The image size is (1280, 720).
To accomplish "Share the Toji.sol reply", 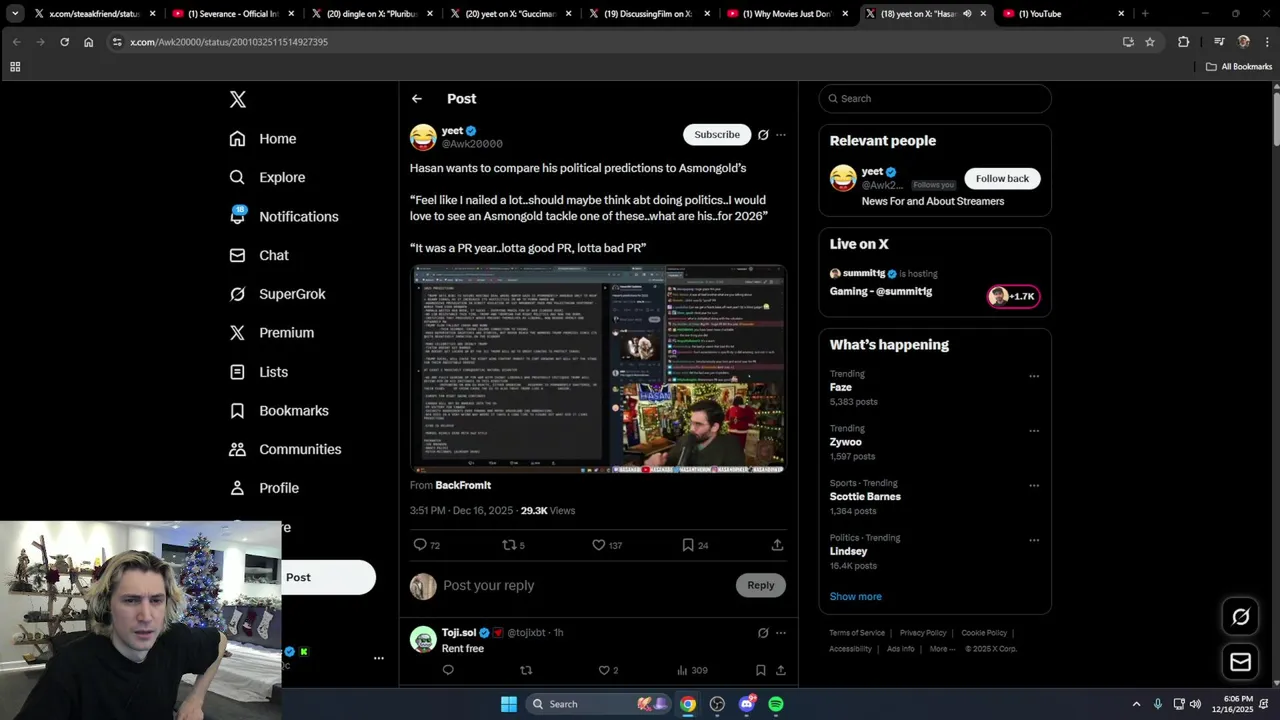I will tap(781, 670).
